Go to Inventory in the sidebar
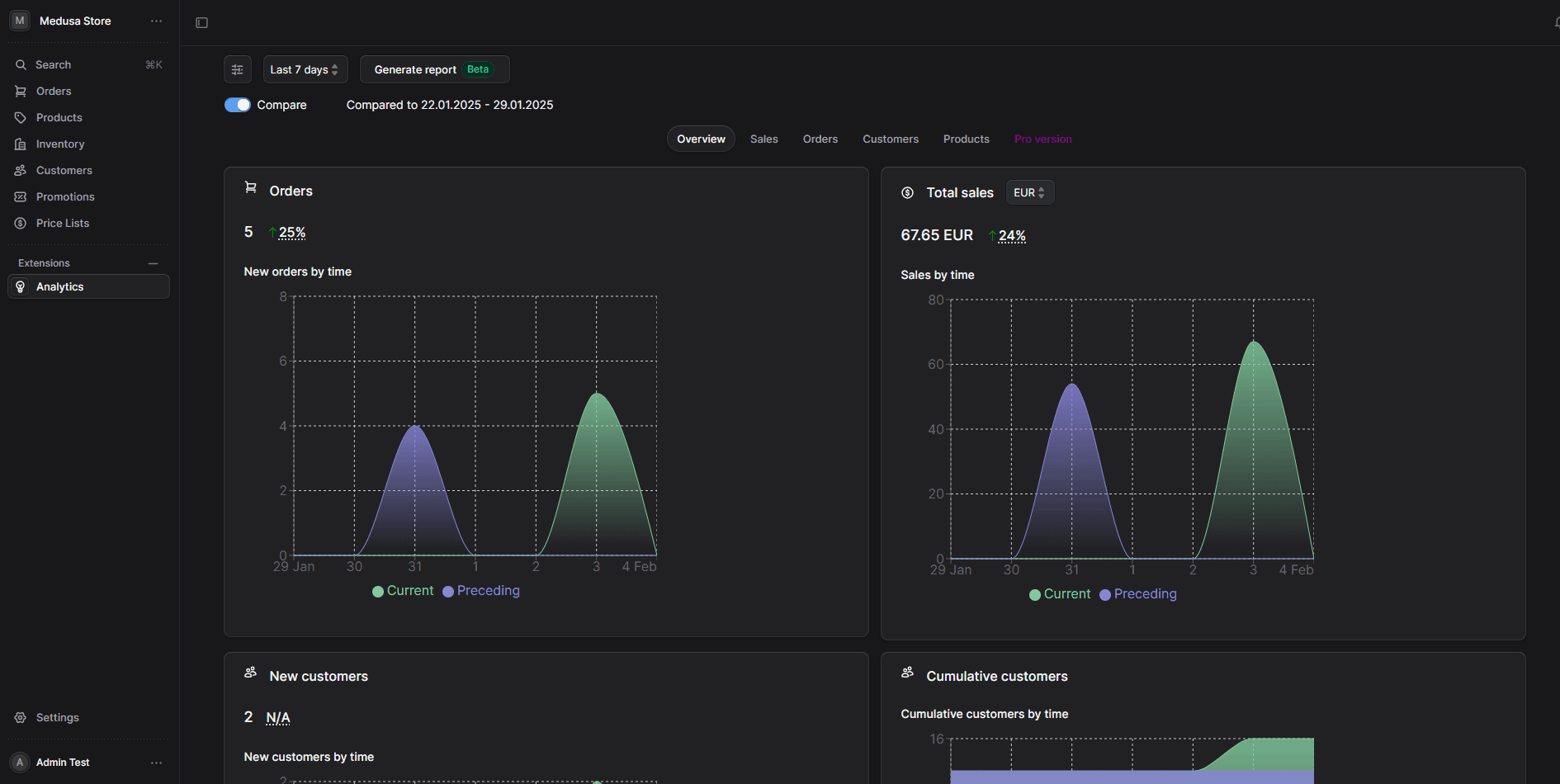This screenshot has width=1560, height=784. 59,144
